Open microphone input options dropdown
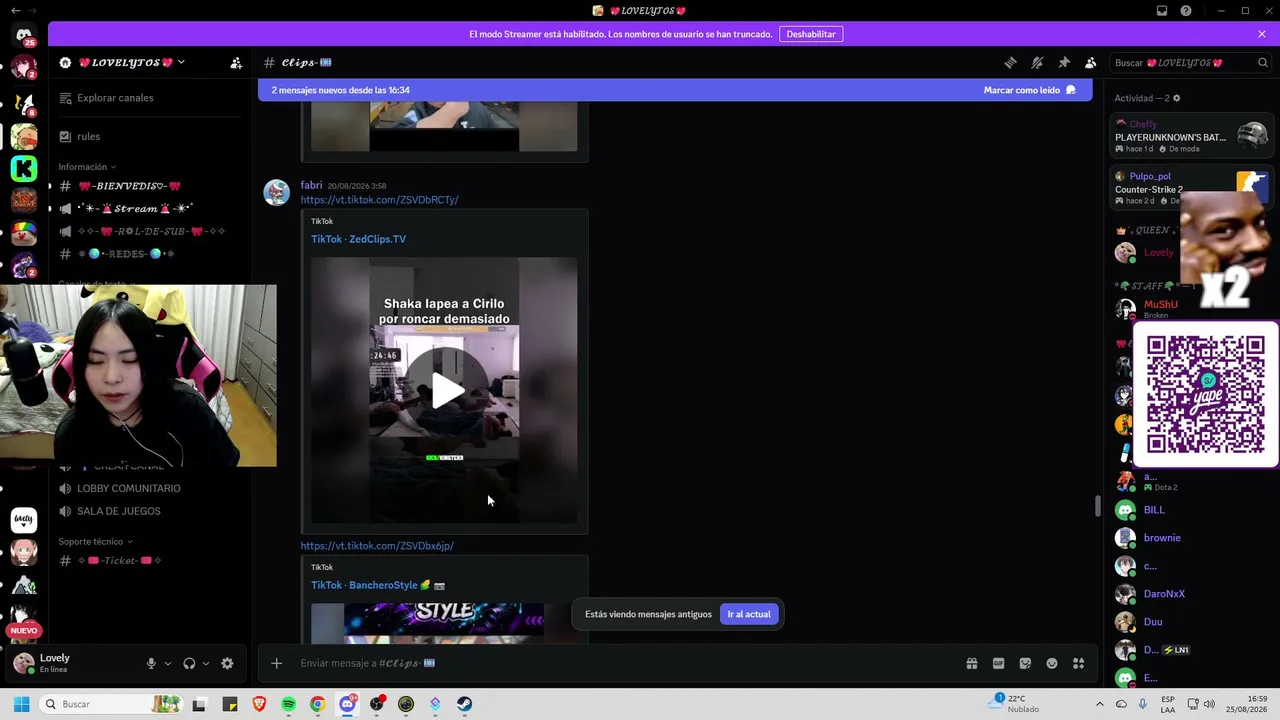Viewport: 1280px width, 720px height. [x=167, y=663]
